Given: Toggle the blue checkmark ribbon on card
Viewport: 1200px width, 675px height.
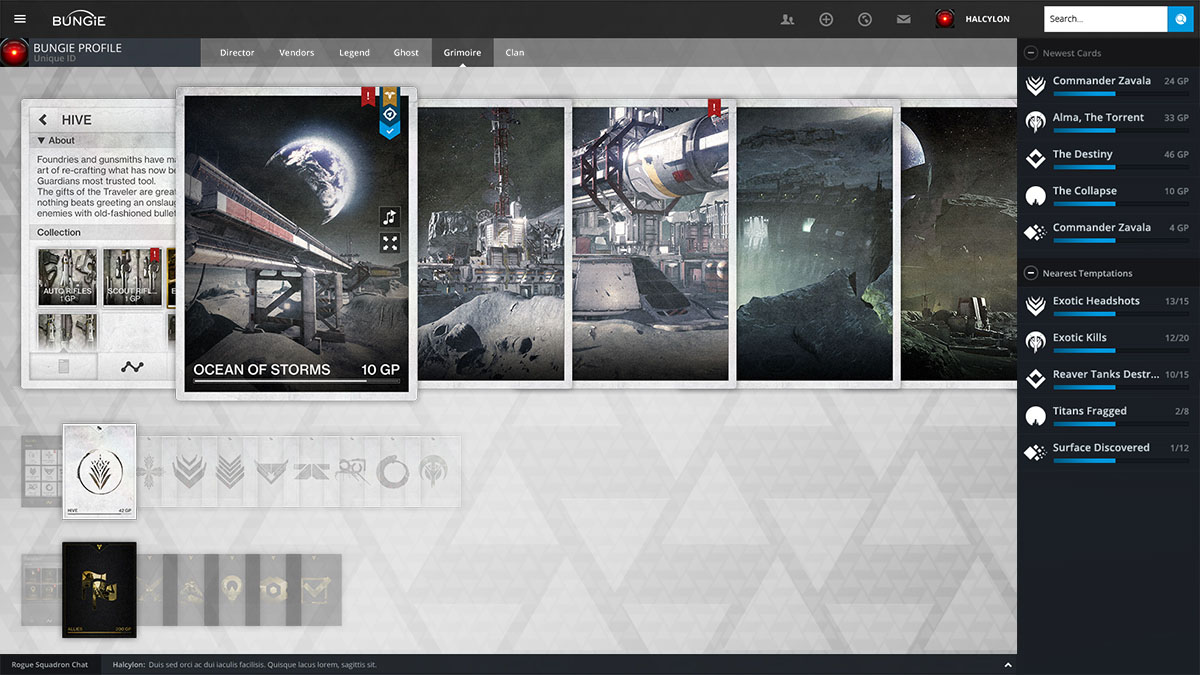Looking at the screenshot, I should pyautogui.click(x=390, y=131).
